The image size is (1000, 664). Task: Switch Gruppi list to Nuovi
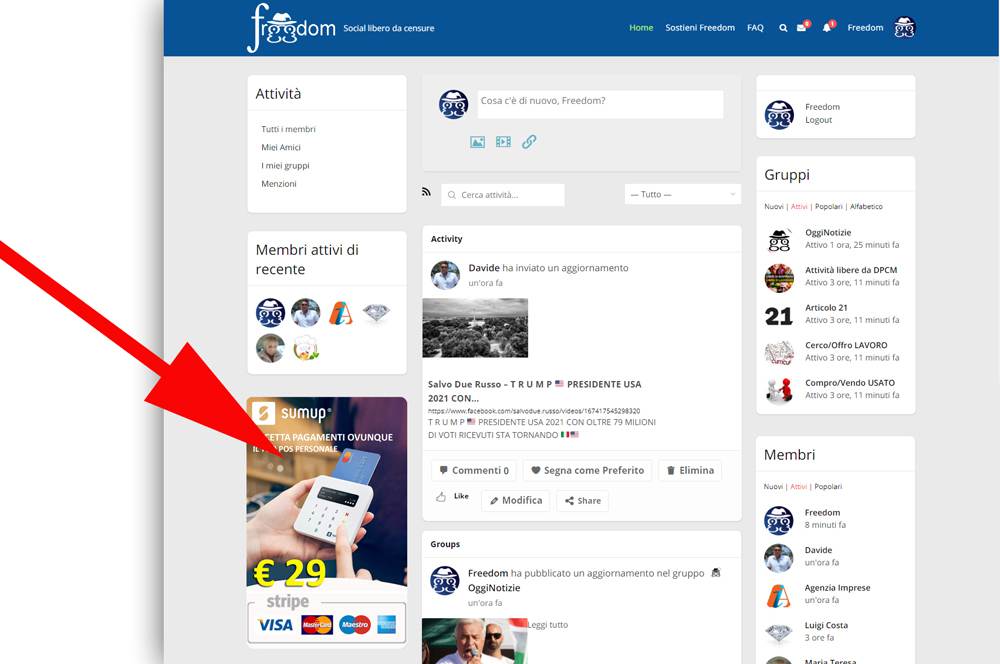click(774, 207)
